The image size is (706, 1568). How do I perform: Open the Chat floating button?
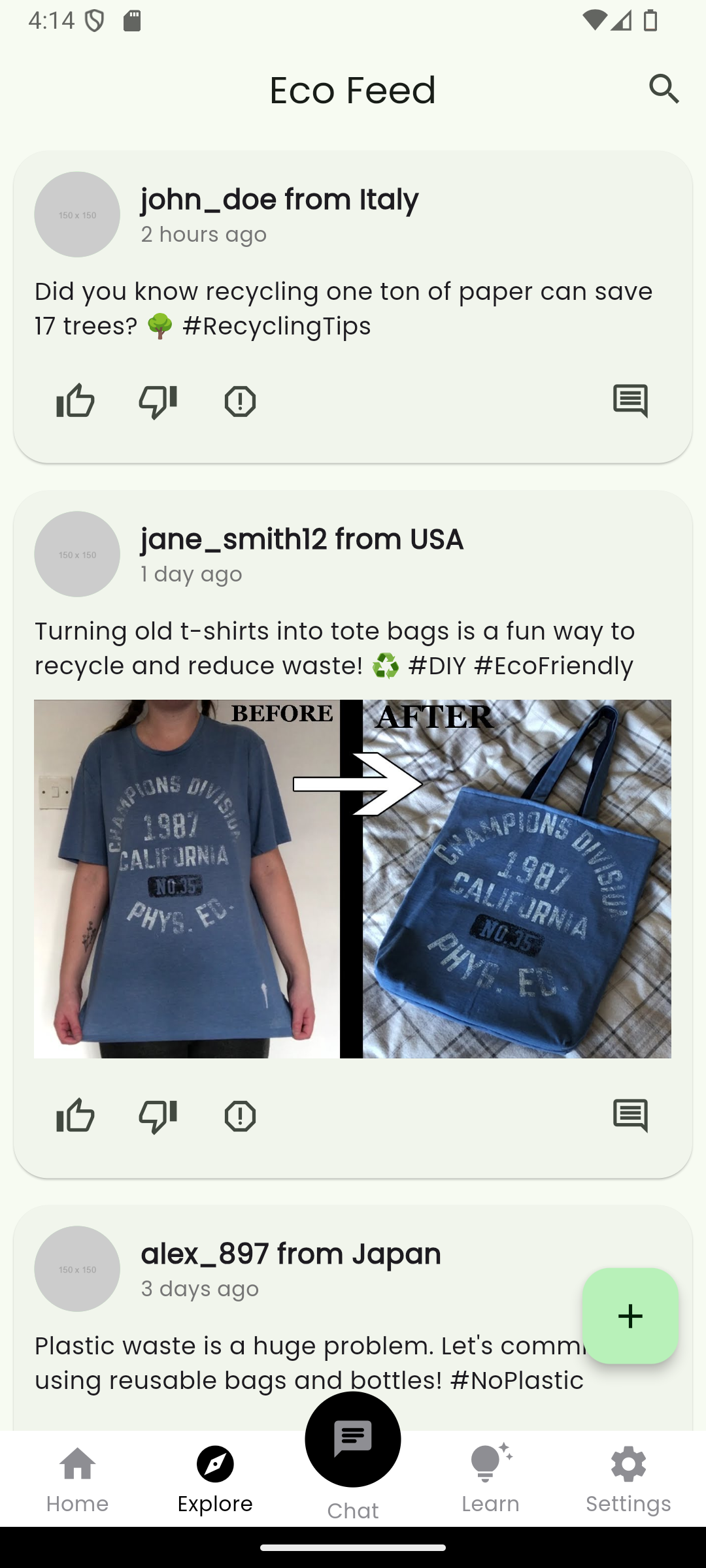coord(353,1439)
